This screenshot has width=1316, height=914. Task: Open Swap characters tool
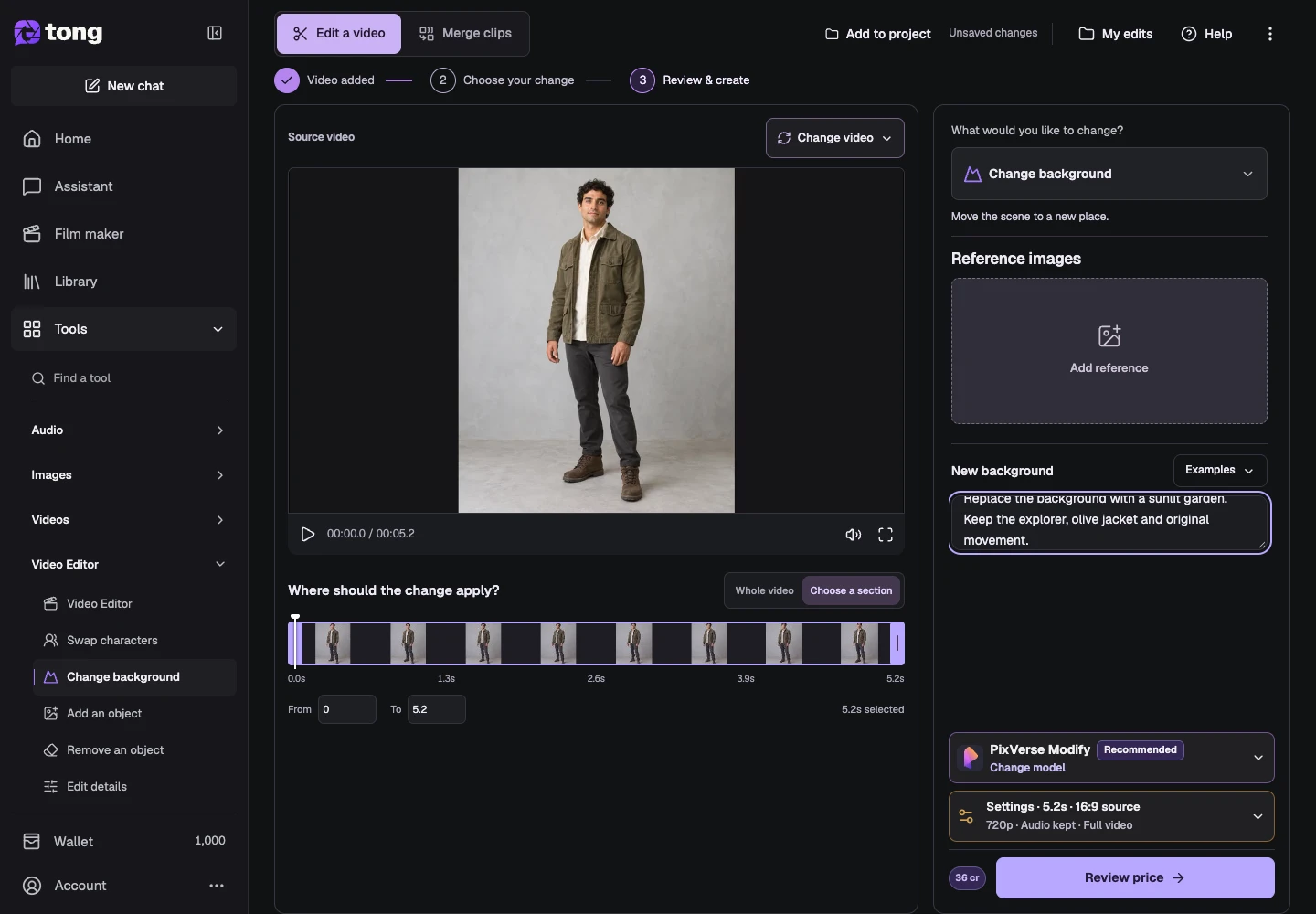tap(134, 641)
